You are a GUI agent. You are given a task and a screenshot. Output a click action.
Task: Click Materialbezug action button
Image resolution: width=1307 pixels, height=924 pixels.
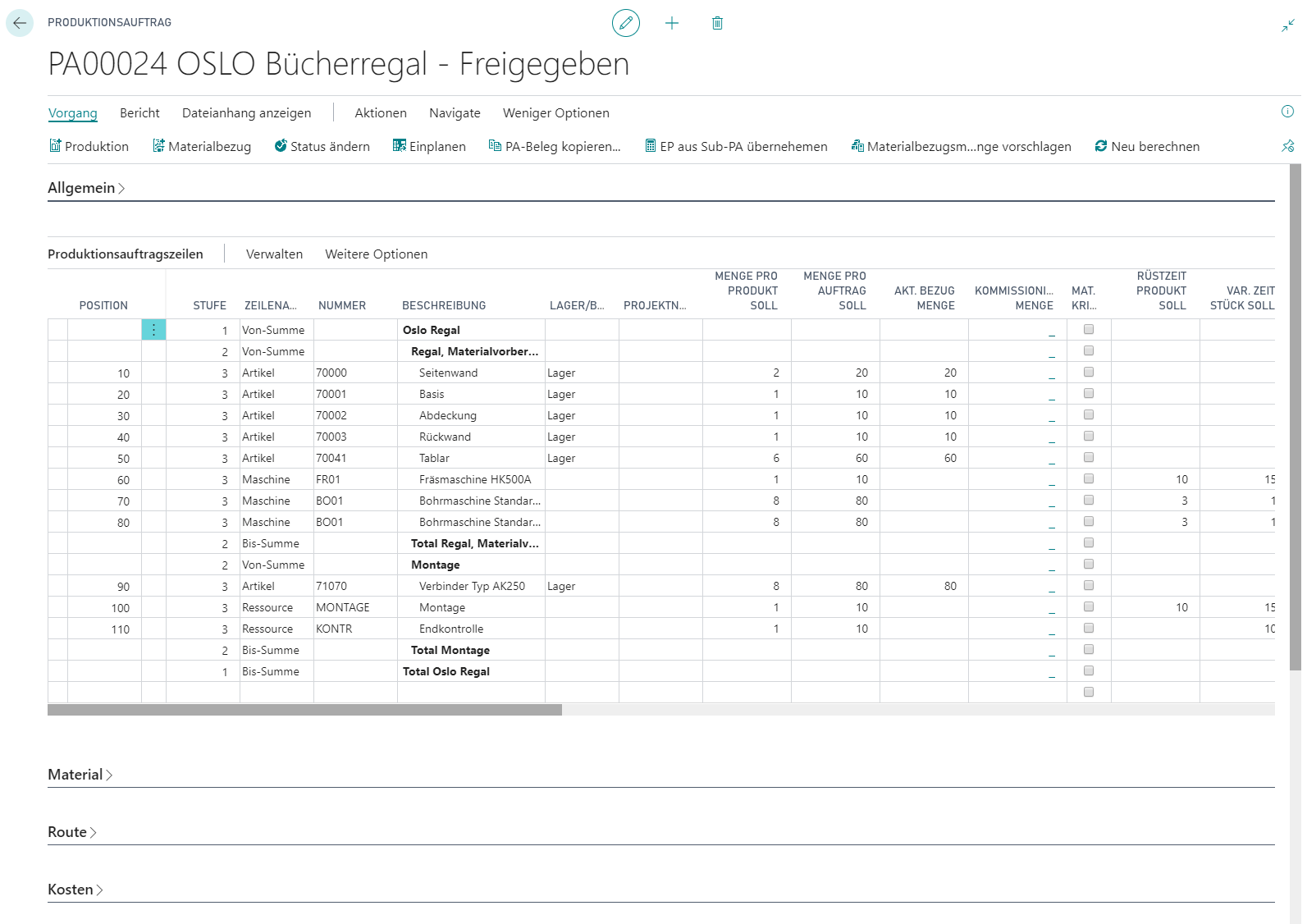(202, 146)
